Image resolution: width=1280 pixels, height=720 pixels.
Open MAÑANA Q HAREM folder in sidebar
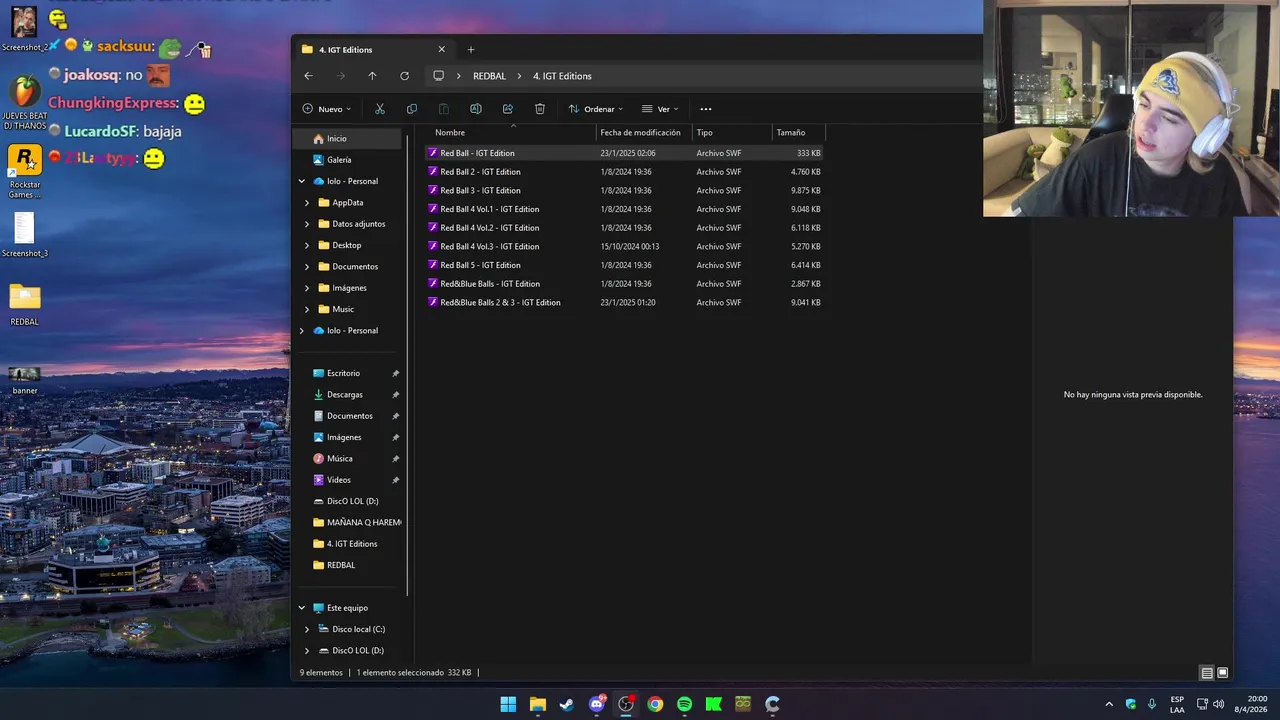coord(356,523)
